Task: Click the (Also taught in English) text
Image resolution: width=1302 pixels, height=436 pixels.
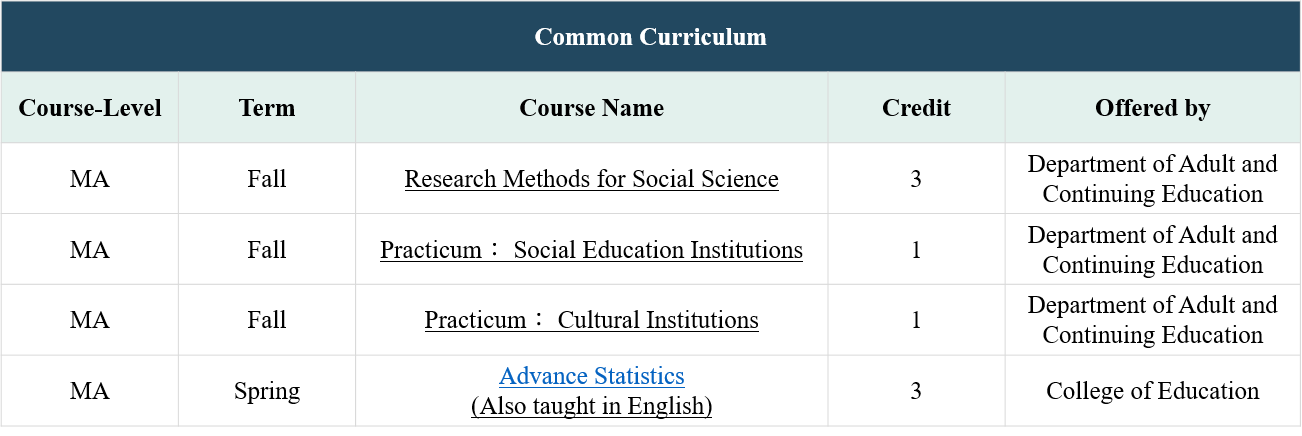Action: click(x=591, y=406)
